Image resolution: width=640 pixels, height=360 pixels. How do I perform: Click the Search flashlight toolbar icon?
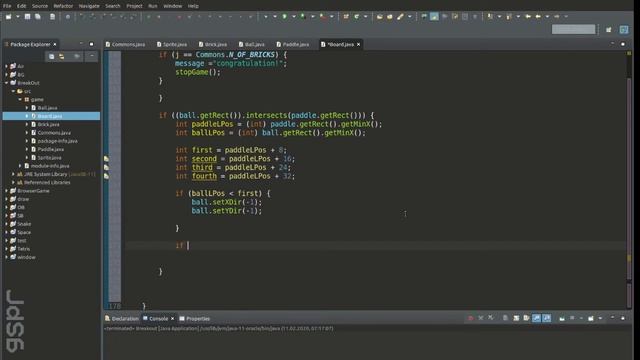[400, 16]
